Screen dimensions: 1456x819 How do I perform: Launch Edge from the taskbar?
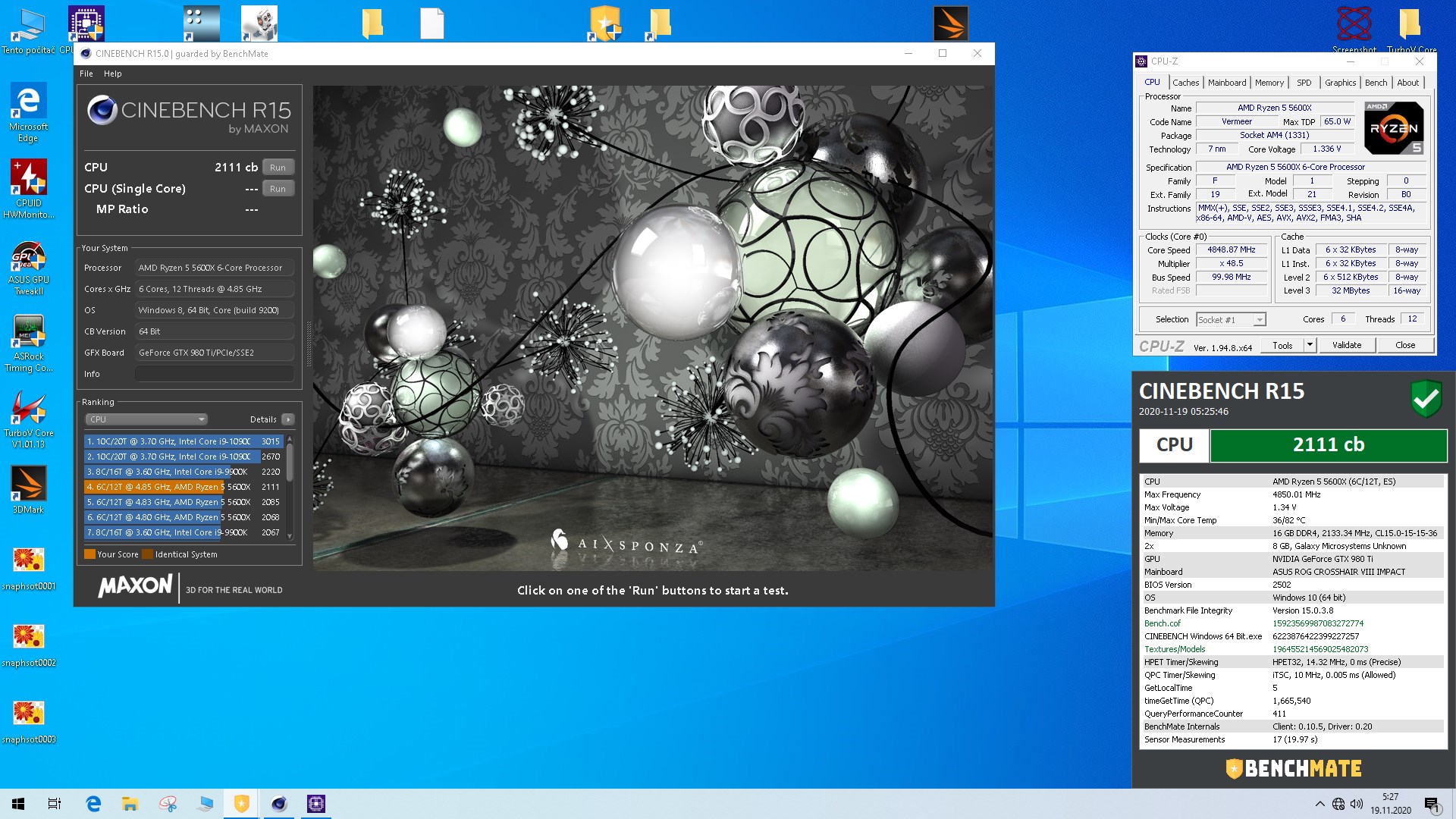tap(93, 804)
